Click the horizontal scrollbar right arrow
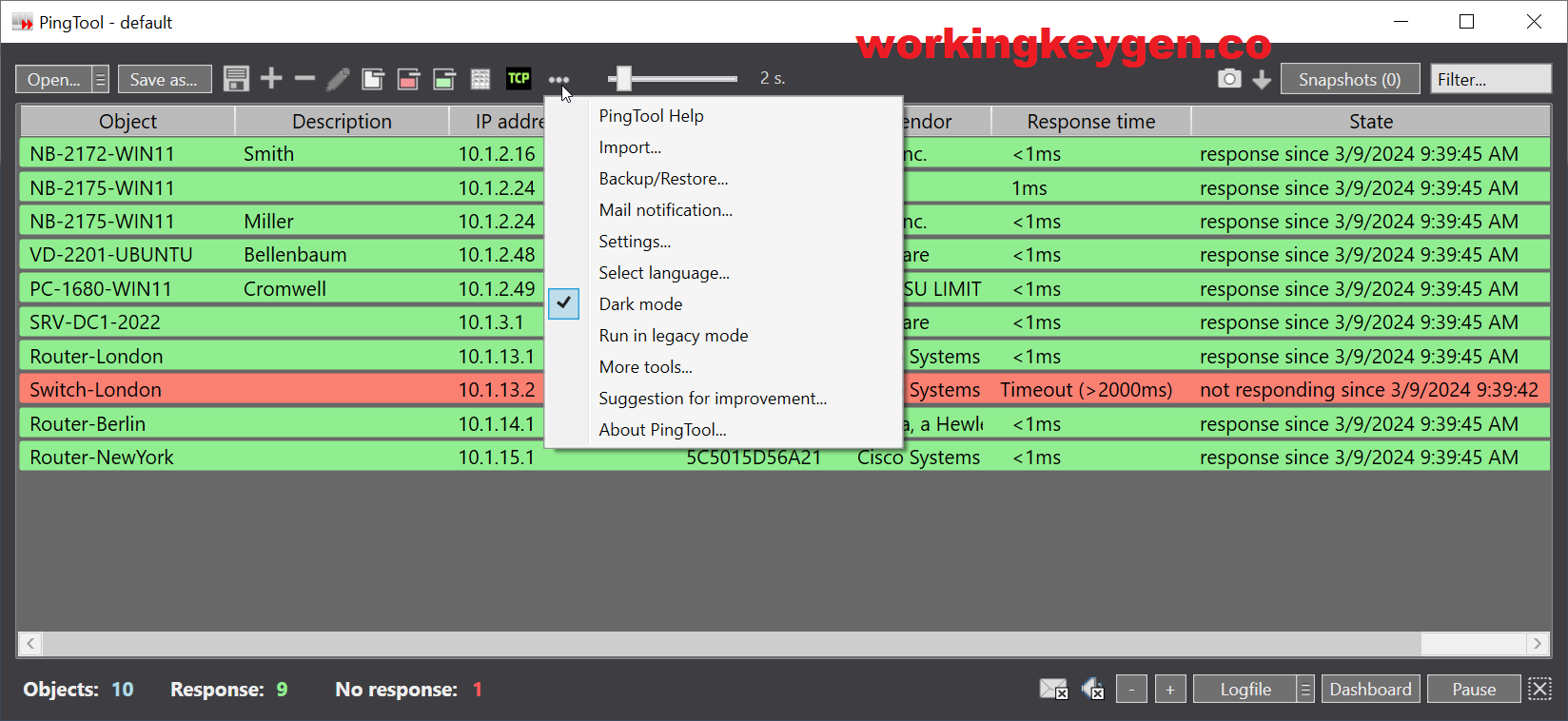 pyautogui.click(x=1538, y=644)
